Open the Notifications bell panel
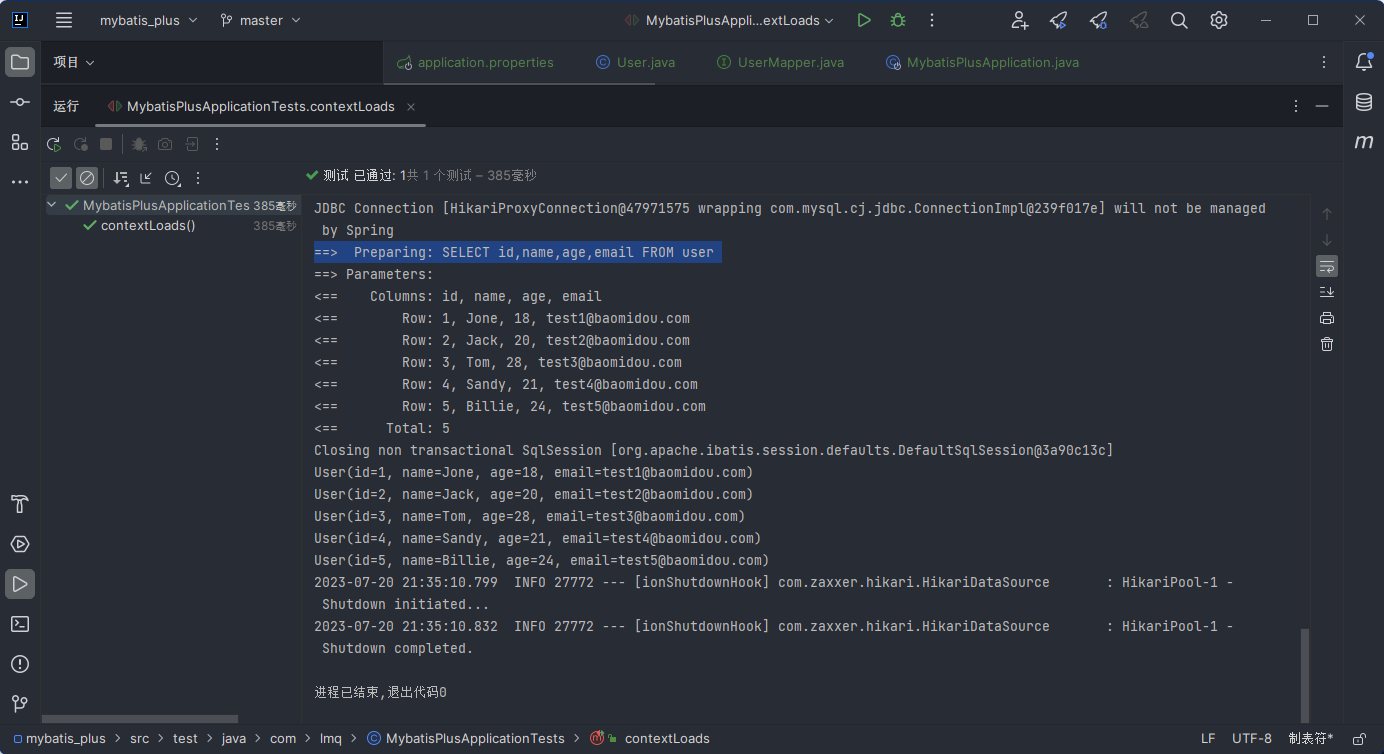The image size is (1384, 754). (x=1364, y=62)
